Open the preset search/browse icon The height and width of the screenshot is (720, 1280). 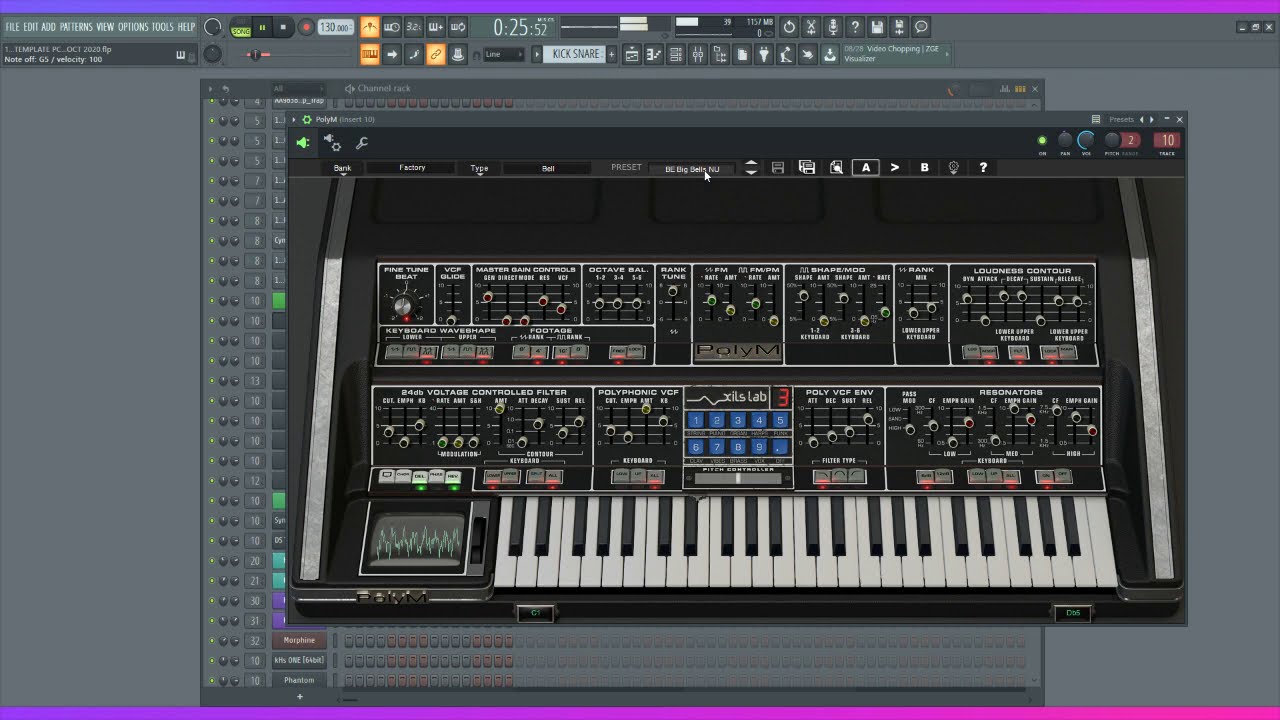pyautogui.click(x=836, y=168)
